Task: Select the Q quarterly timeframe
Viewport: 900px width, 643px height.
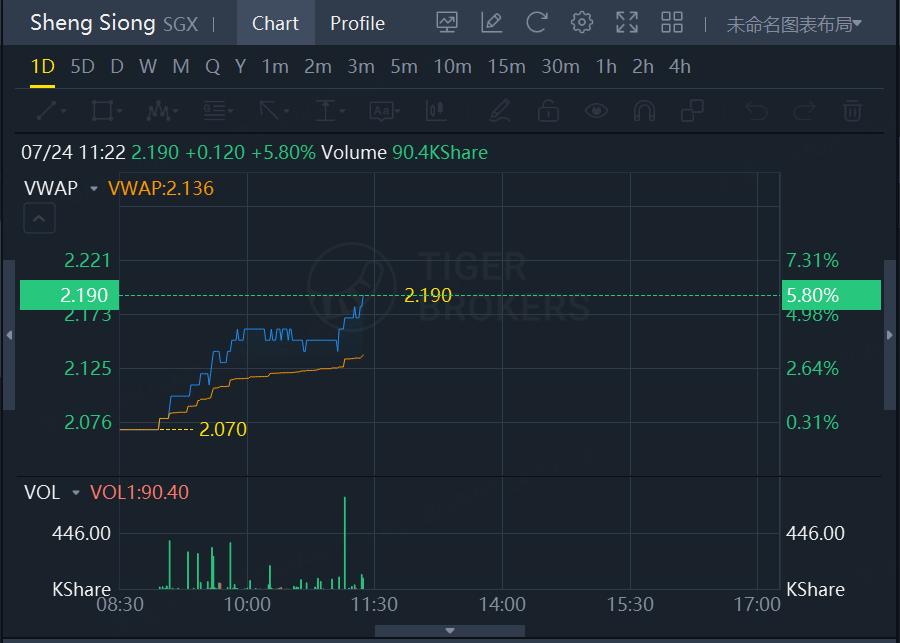Action: [x=212, y=67]
